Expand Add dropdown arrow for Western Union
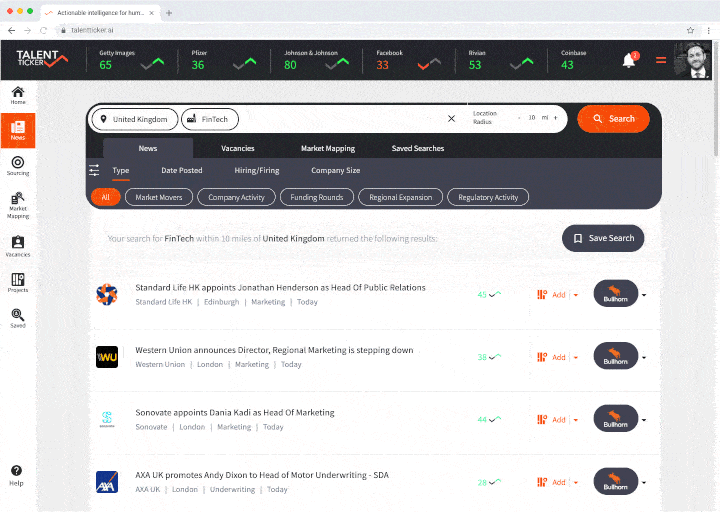 (575, 358)
